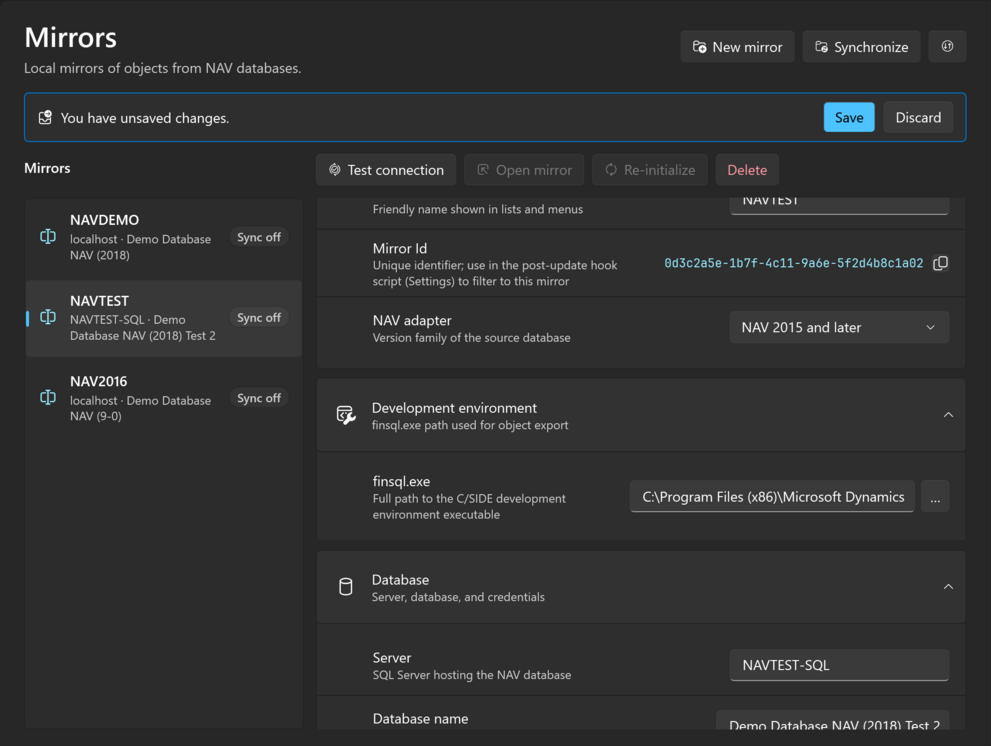Click the Development environment header title
Image resolution: width=991 pixels, height=746 pixels.
[x=454, y=408]
